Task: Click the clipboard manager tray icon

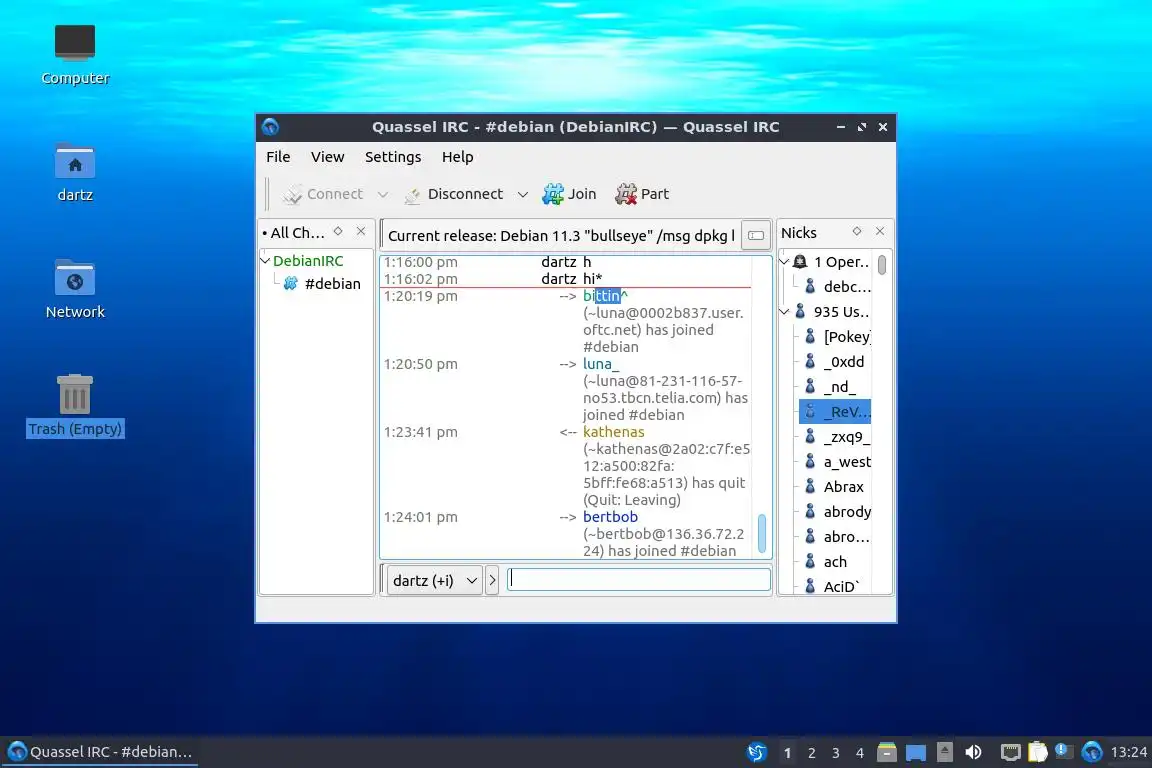Action: click(x=1037, y=752)
